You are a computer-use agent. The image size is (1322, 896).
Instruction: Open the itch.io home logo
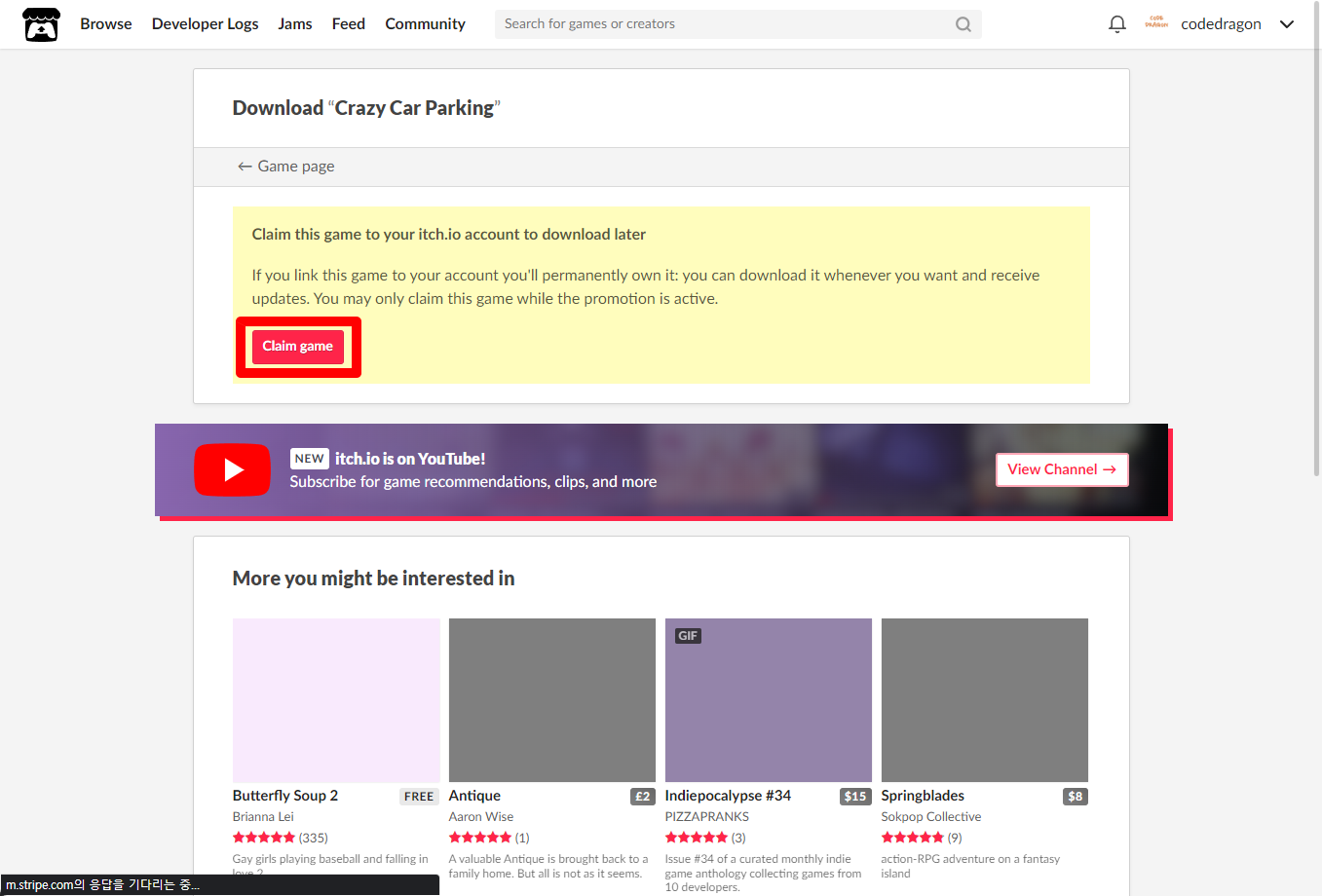point(41,24)
